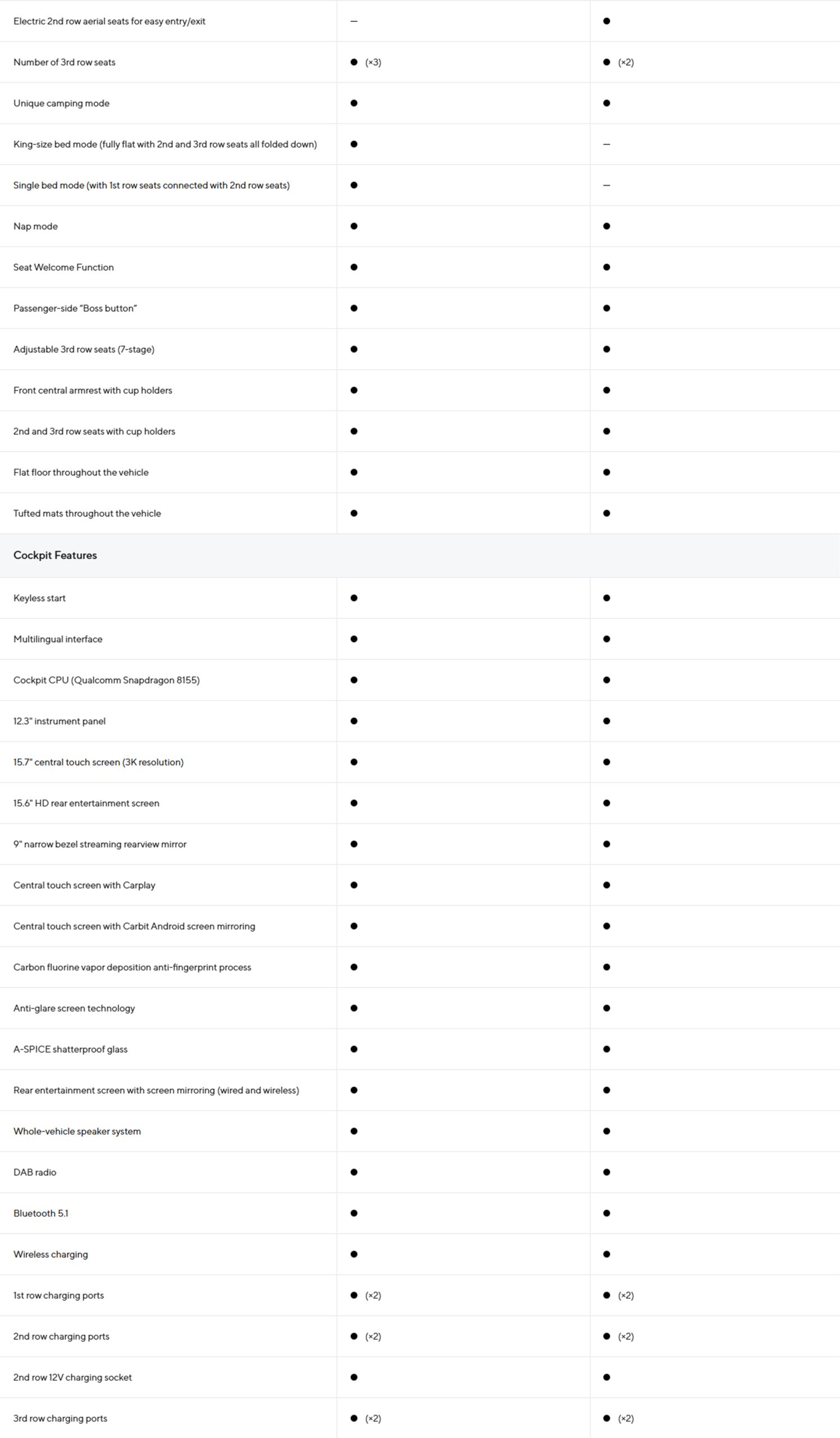This screenshot has height=1438, width=840.
Task: Click the second-column (×2) for 3rd row charging ports
Action: 626,1418
